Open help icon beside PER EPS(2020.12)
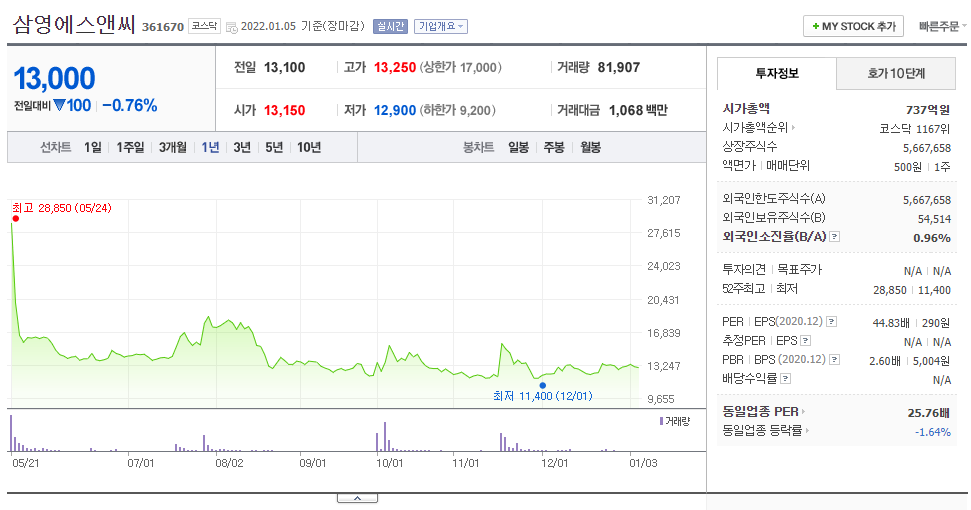Image resolution: width=971 pixels, height=510 pixels. click(x=832, y=322)
